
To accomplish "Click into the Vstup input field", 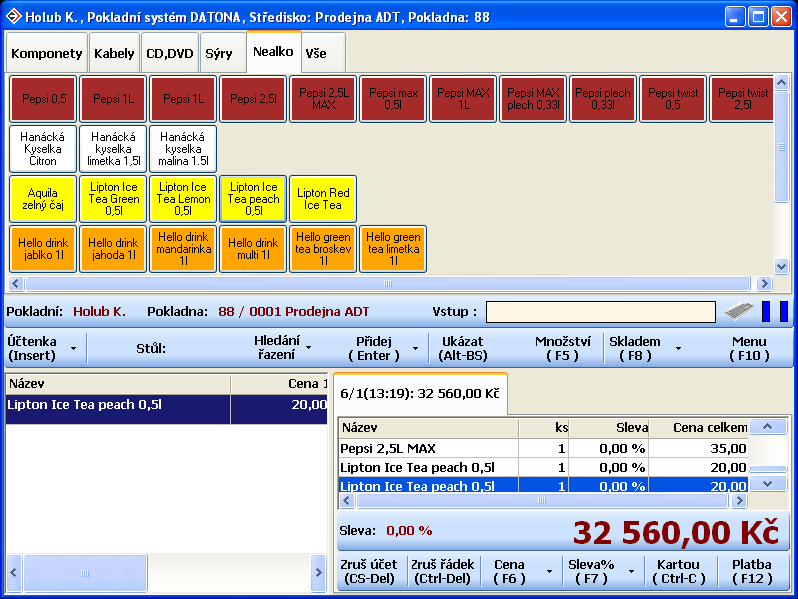I will pyautogui.click(x=601, y=311).
